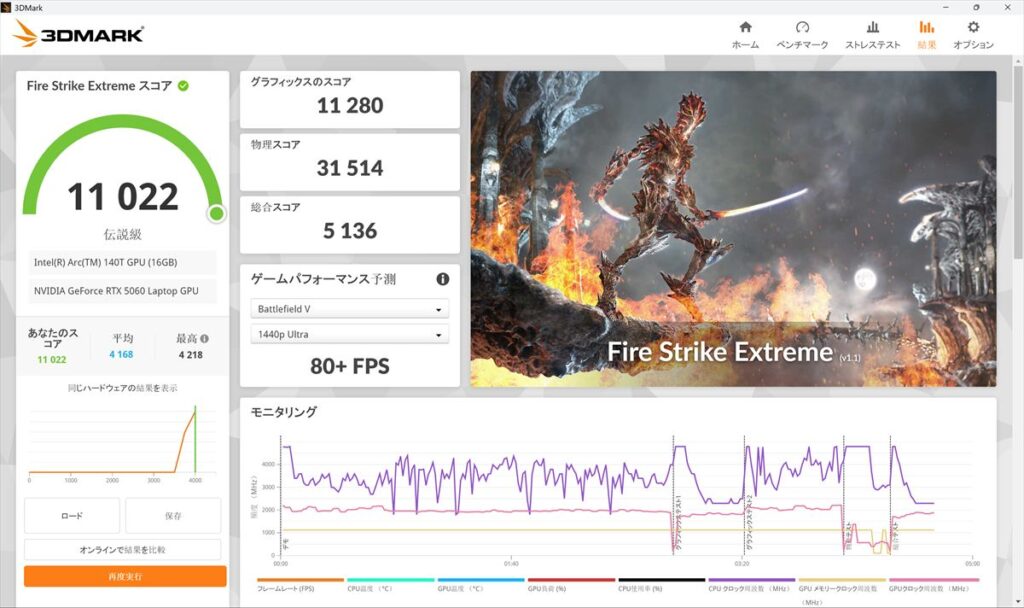The image size is (1024, 608).
Task: Click NVIDIA GeForce RTX 5060 Laptop GPU entry
Action: (122, 291)
